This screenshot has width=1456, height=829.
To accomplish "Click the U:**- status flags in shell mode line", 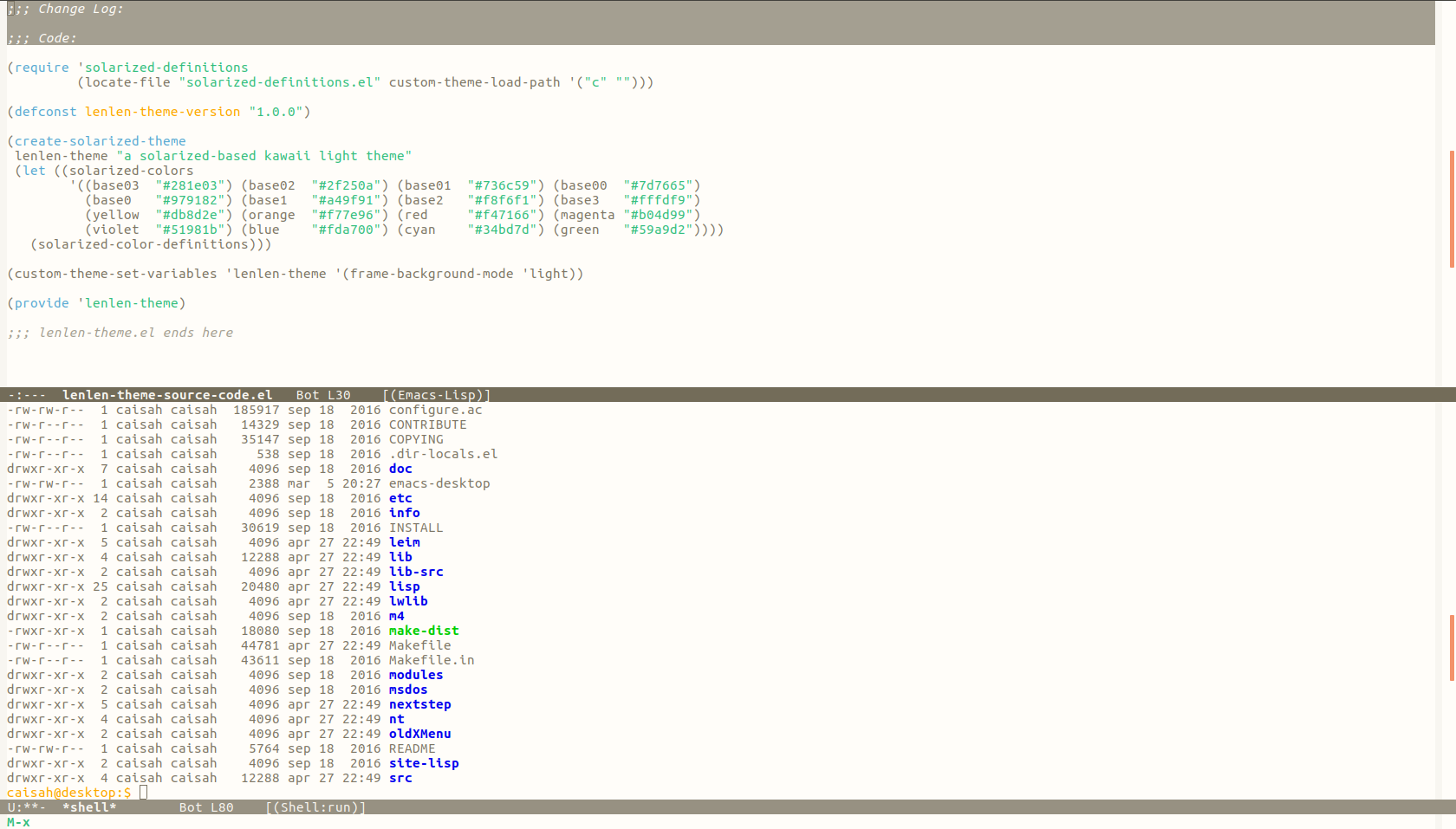I will pyautogui.click(x=26, y=807).
